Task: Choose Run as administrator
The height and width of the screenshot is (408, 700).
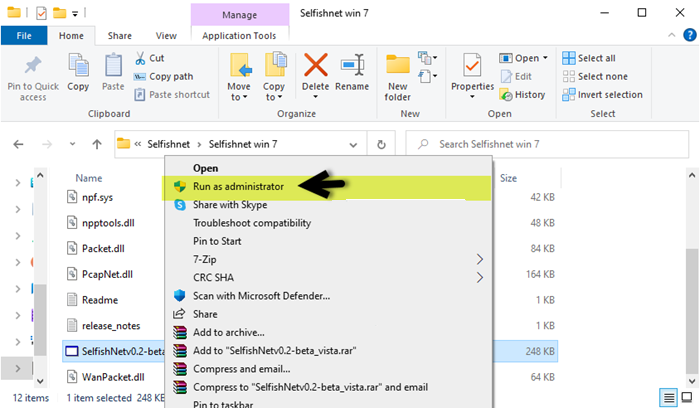Action: tap(328, 187)
